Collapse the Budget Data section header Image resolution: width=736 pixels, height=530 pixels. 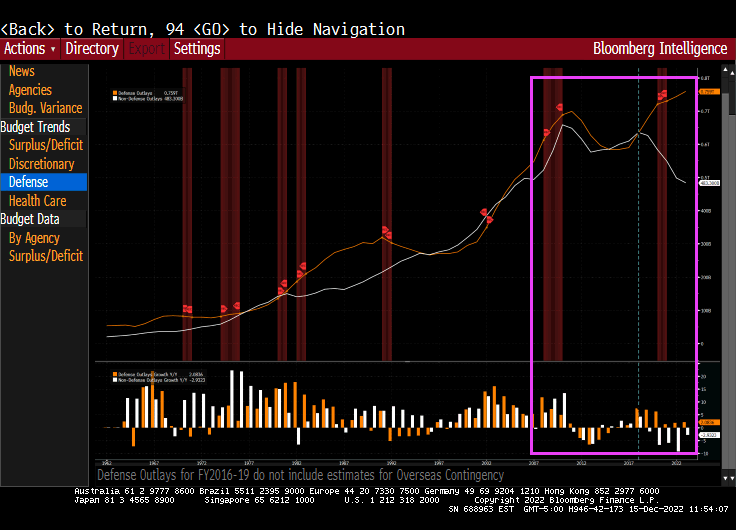(30, 219)
